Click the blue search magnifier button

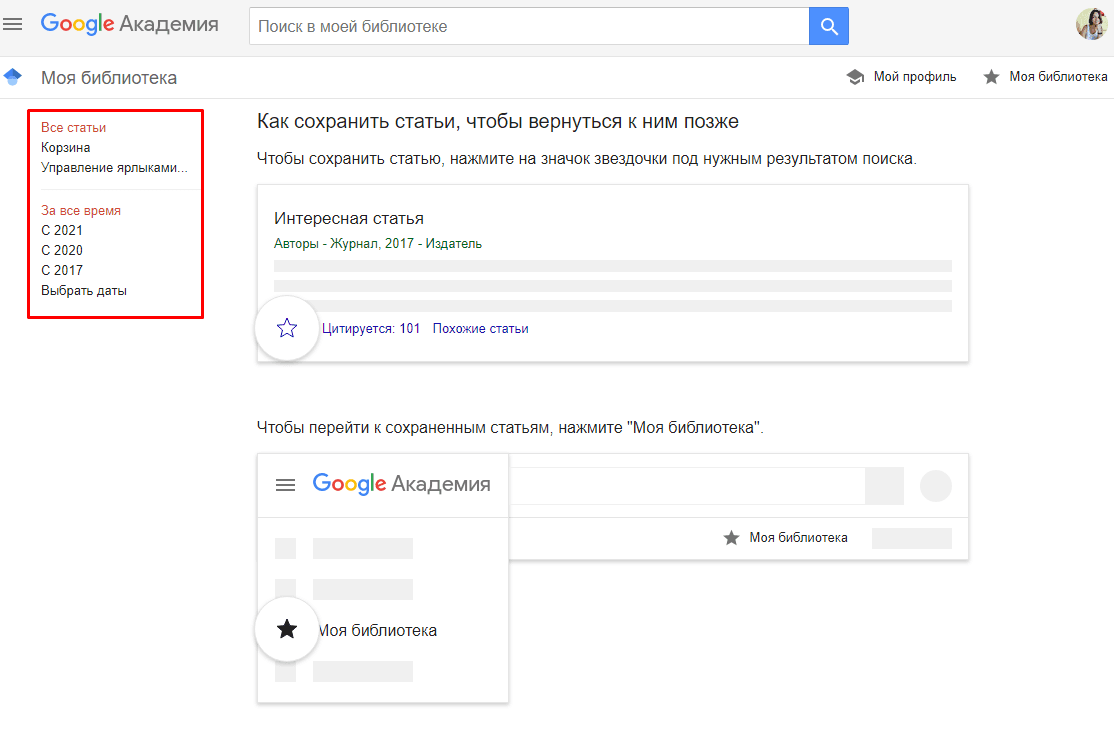828,26
